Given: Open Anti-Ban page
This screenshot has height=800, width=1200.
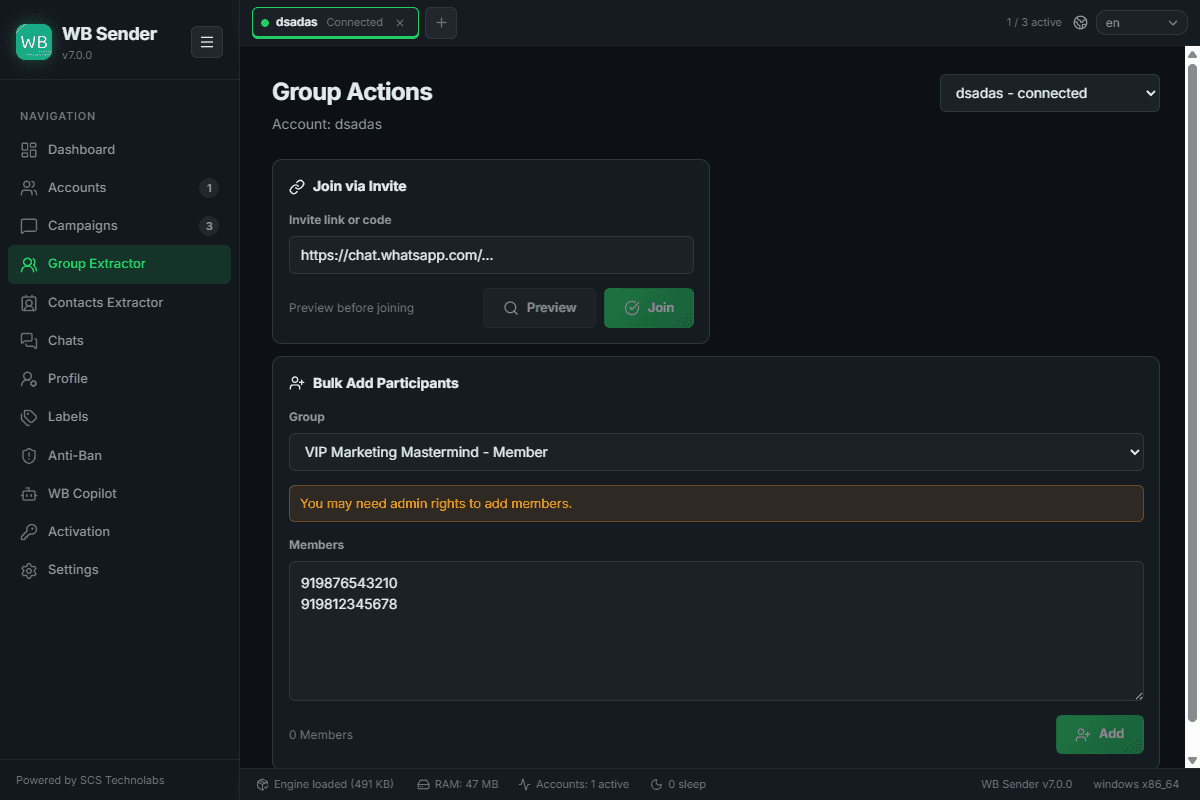Looking at the screenshot, I should pyautogui.click(x=119, y=456).
